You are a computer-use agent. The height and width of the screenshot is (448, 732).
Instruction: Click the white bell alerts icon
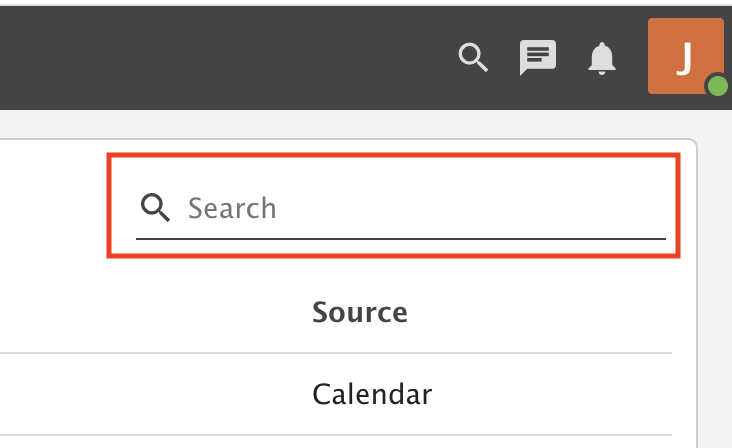[602, 58]
